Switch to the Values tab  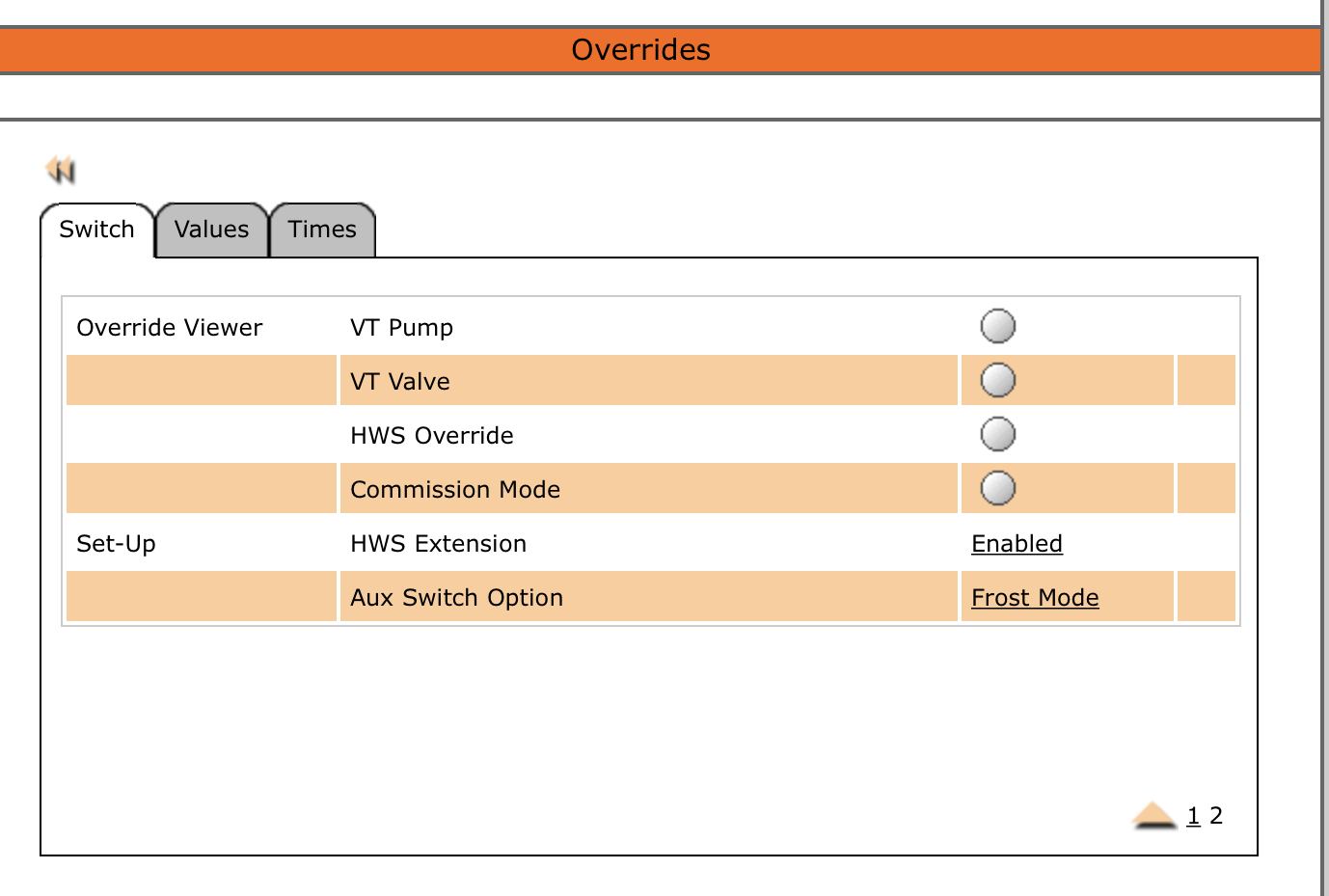211,230
